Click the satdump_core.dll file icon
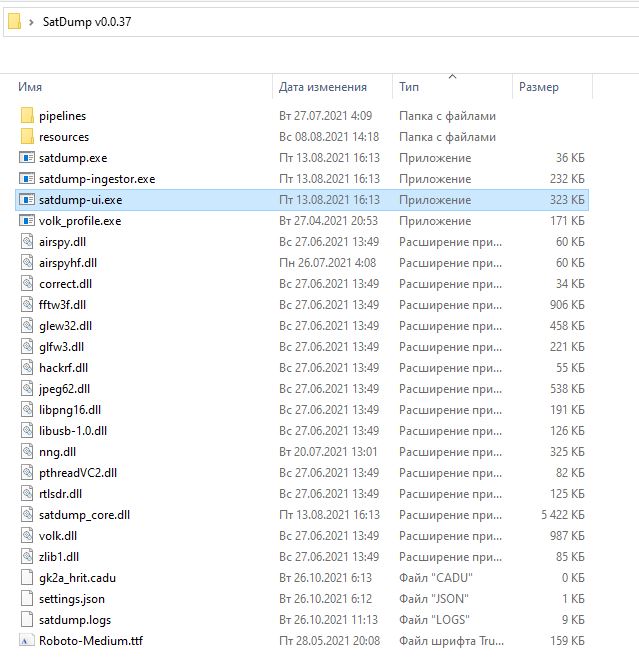Viewport: 639px width, 668px height. (x=27, y=514)
